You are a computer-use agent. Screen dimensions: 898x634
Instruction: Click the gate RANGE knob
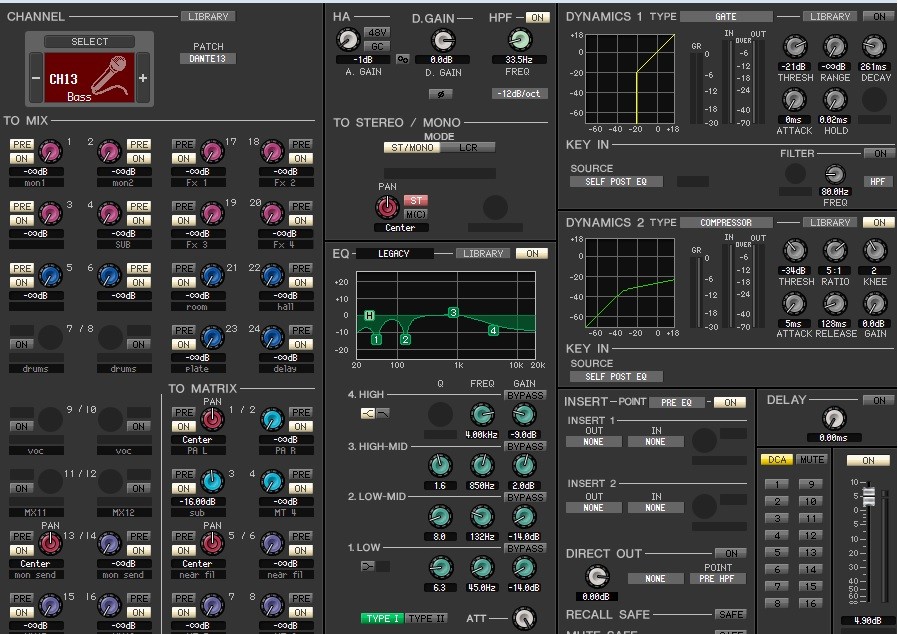(835, 47)
